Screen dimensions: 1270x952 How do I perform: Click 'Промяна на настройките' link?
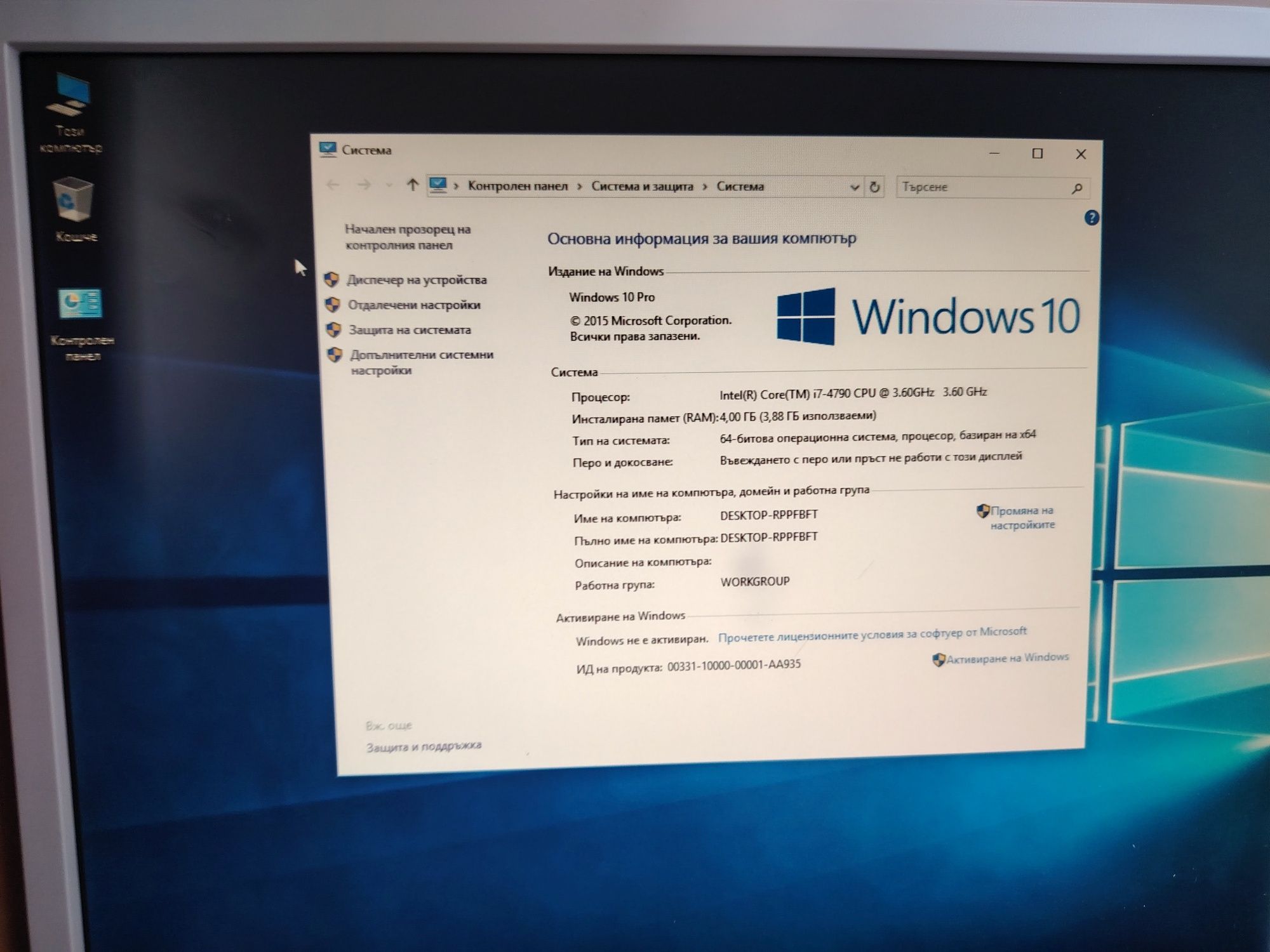[1022, 517]
